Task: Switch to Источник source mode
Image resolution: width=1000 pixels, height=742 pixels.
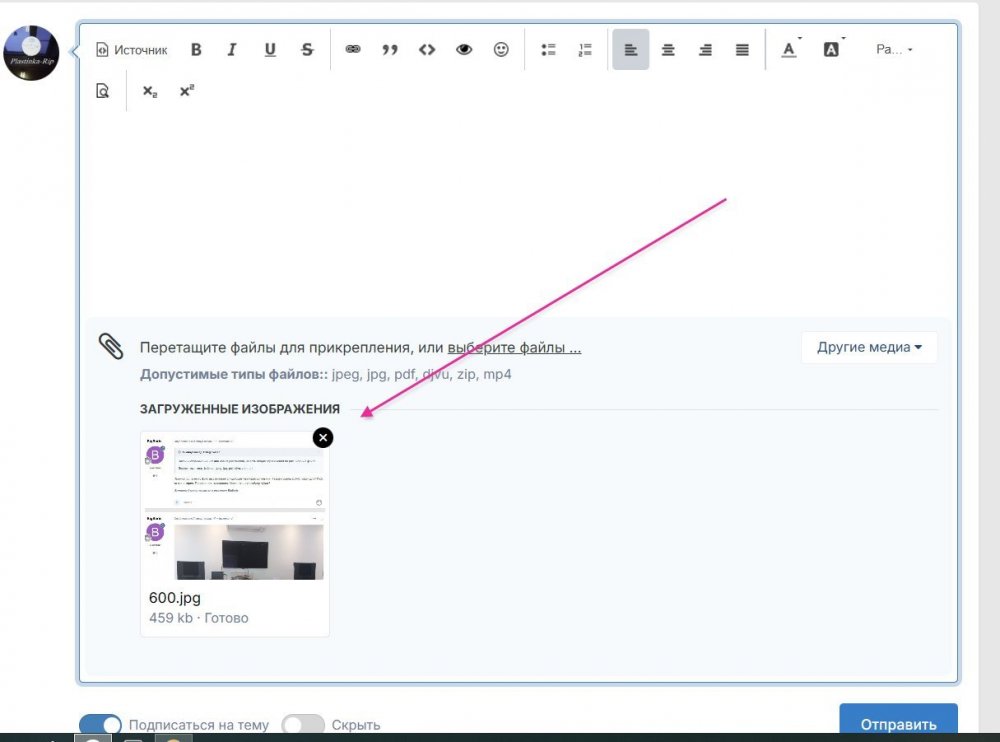Action: 131,50
